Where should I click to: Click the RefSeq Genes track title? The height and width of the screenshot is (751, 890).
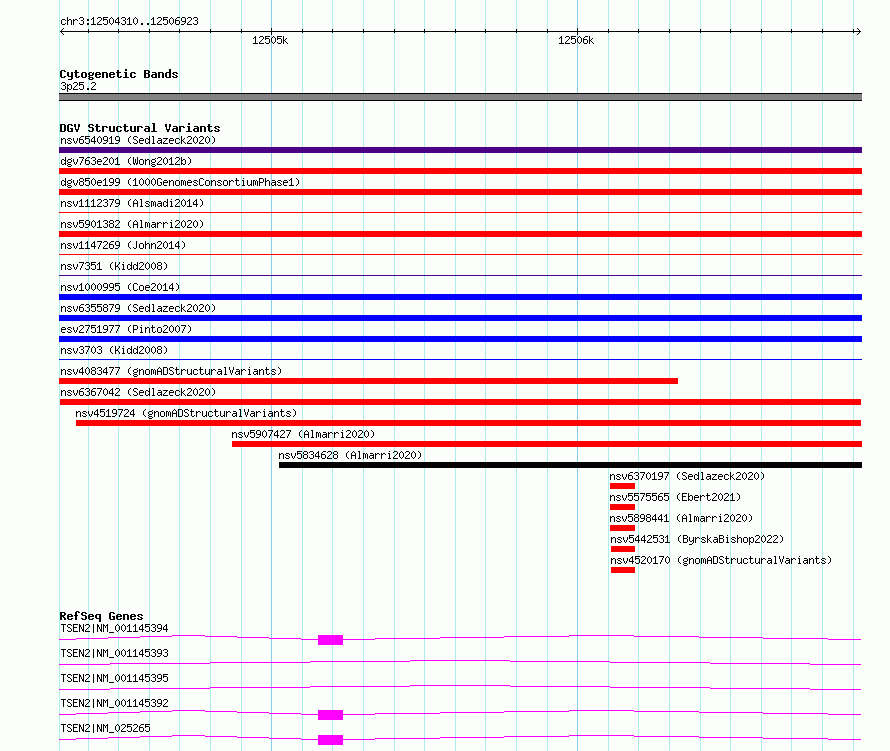coord(101,616)
